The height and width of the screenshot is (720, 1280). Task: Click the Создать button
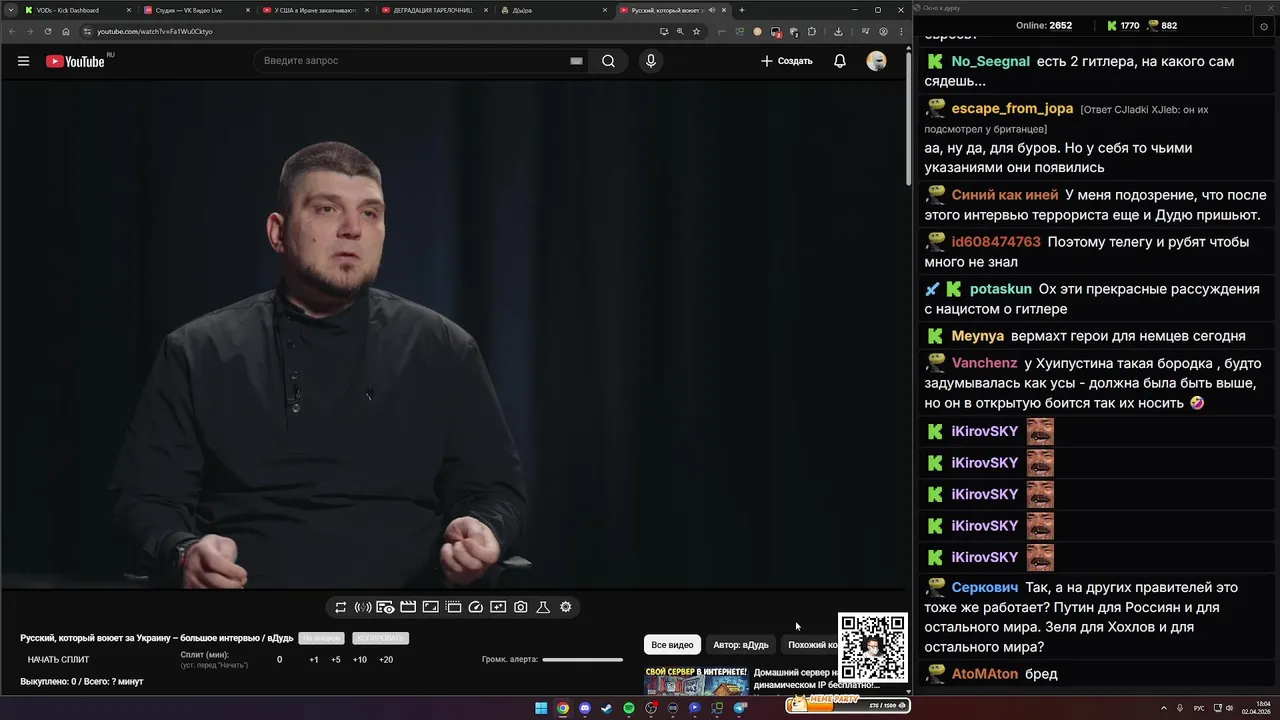coord(787,61)
